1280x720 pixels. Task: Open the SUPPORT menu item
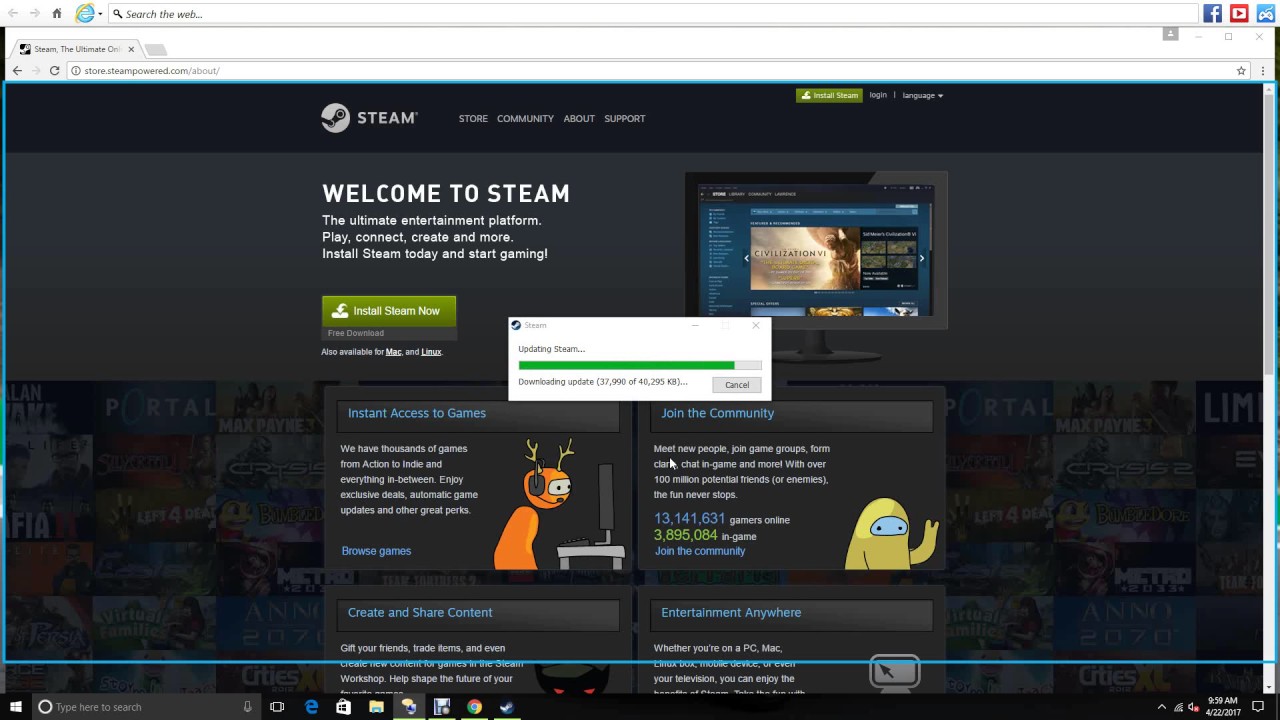[x=624, y=118]
